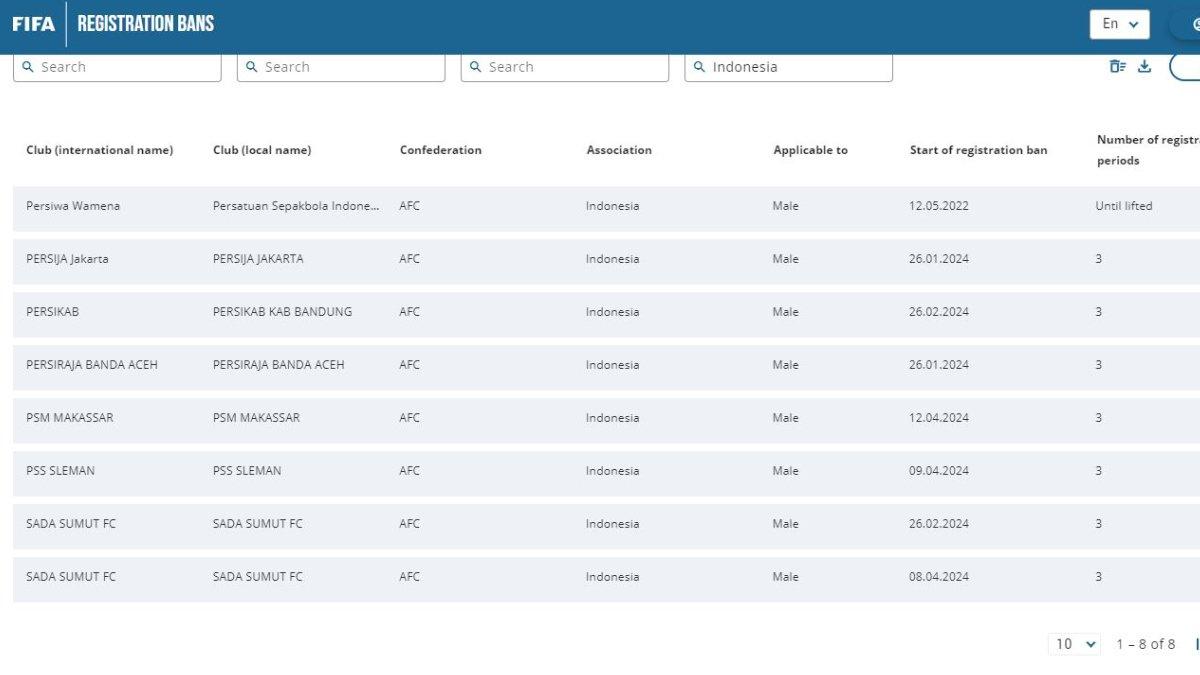The image size is (1200, 675).
Task: Sort by the Applicable to column header
Action: (x=810, y=150)
